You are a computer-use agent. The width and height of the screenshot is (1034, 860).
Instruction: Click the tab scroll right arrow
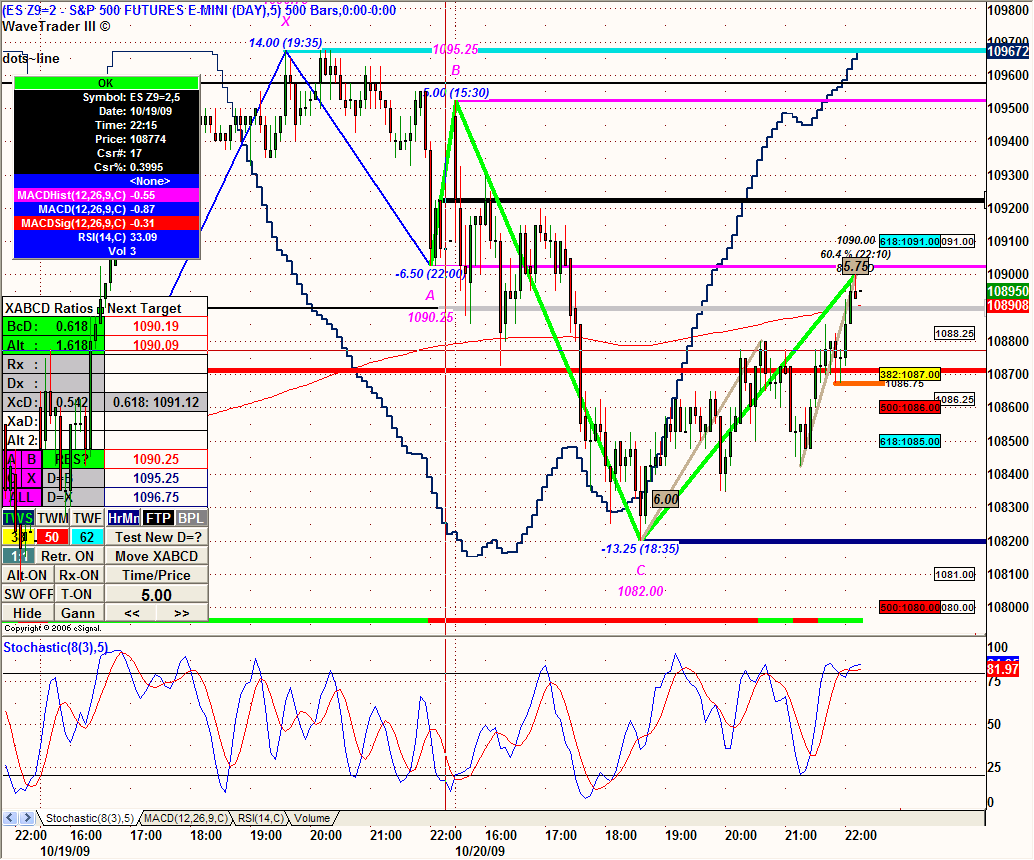tap(27, 818)
